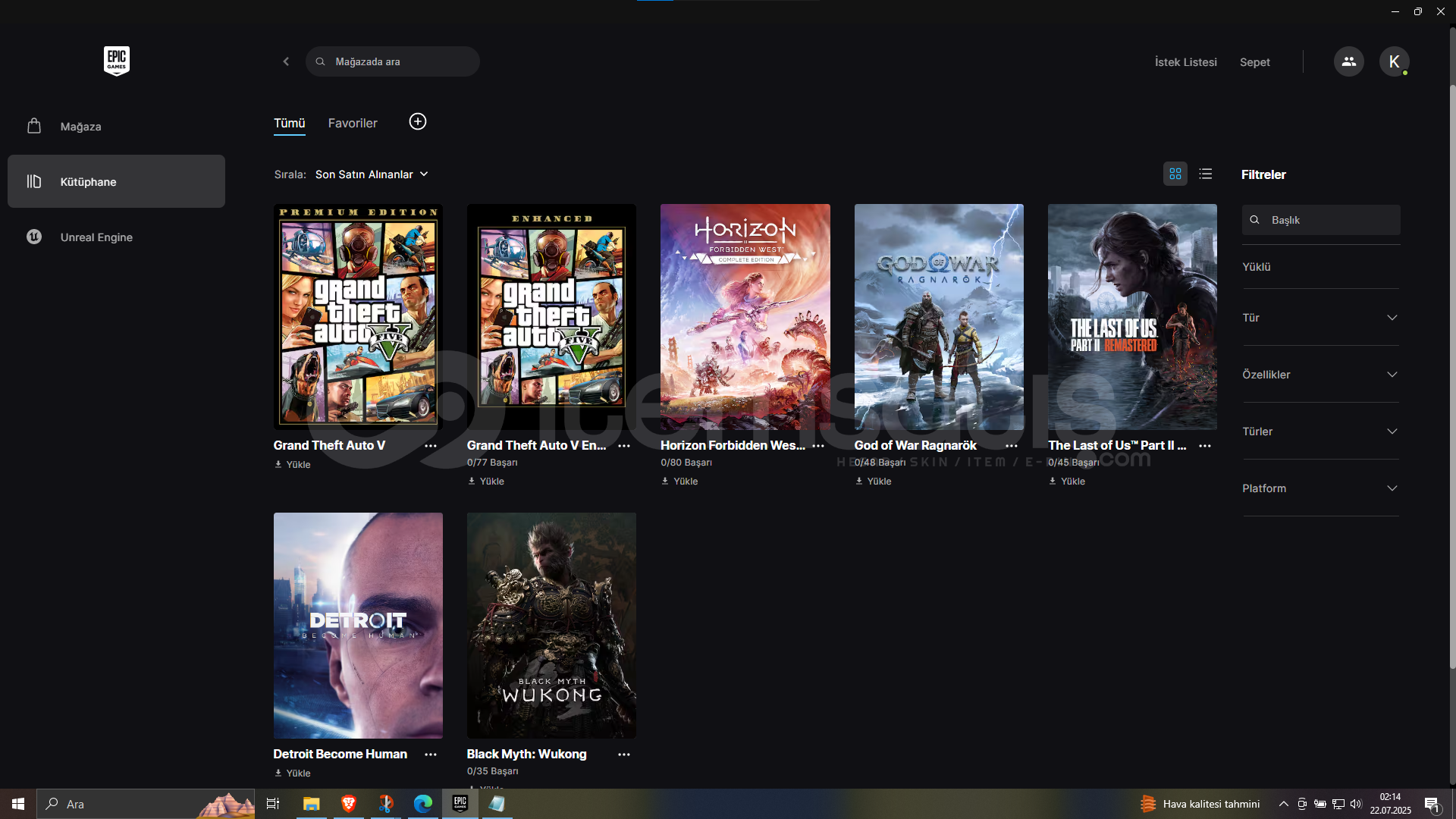Open Detroit Become Human cover art
Screen dimensions: 1456x819
(x=358, y=626)
